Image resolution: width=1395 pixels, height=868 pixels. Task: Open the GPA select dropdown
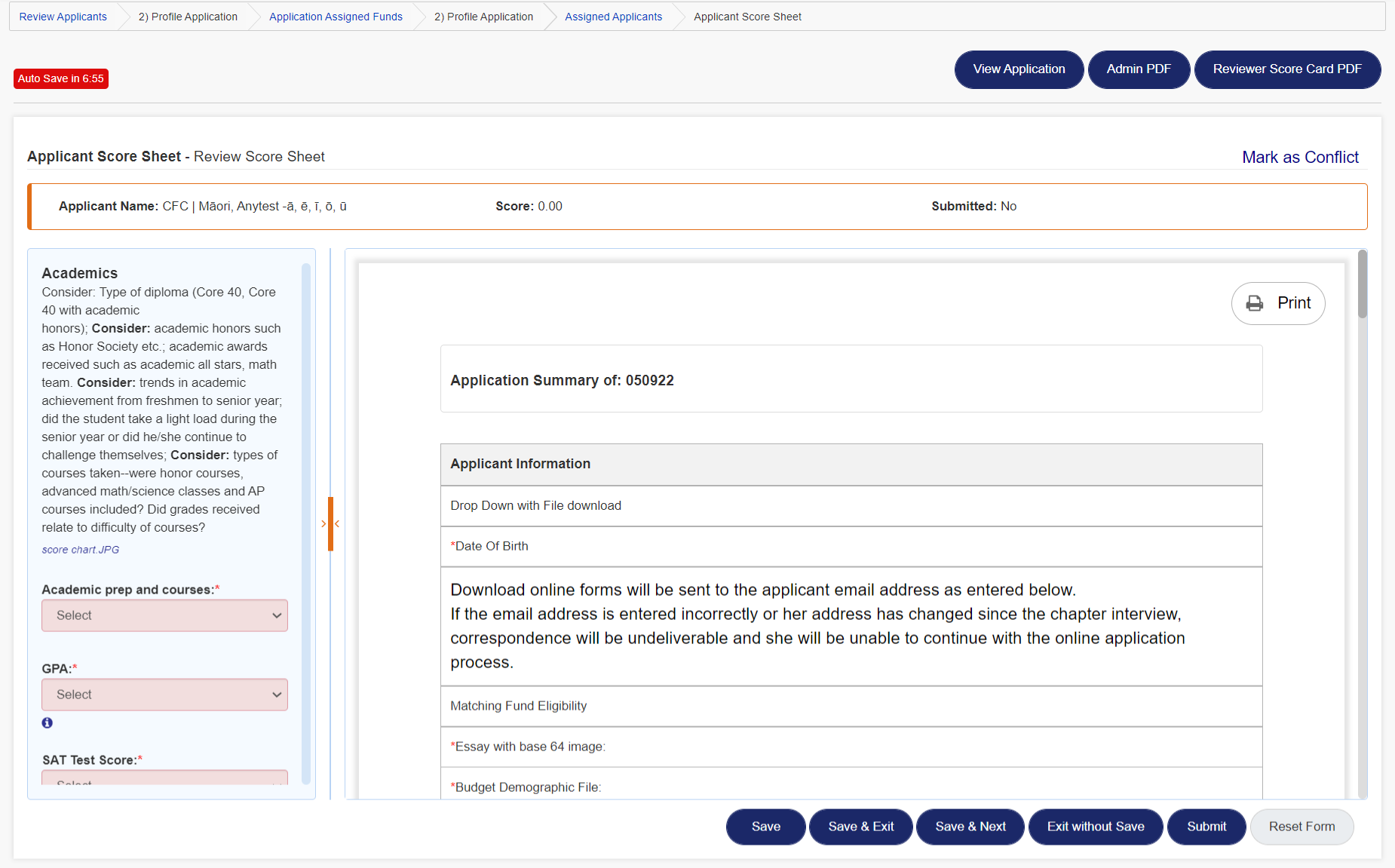coord(164,695)
